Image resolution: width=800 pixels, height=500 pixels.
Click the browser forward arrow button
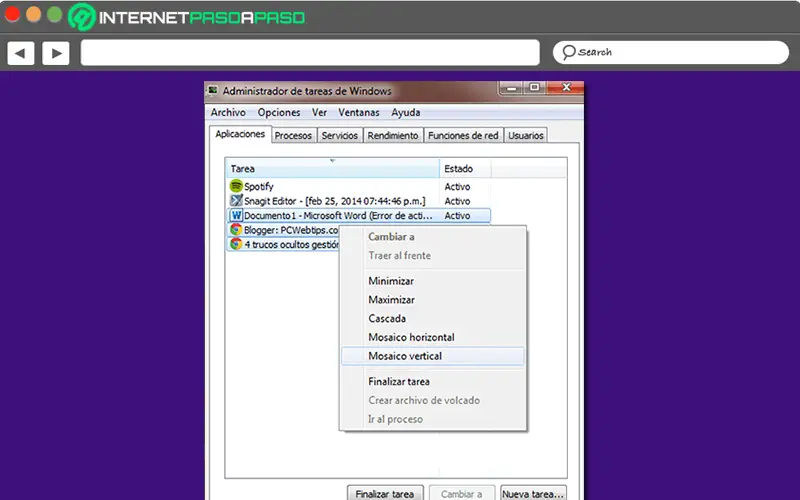tap(56, 53)
